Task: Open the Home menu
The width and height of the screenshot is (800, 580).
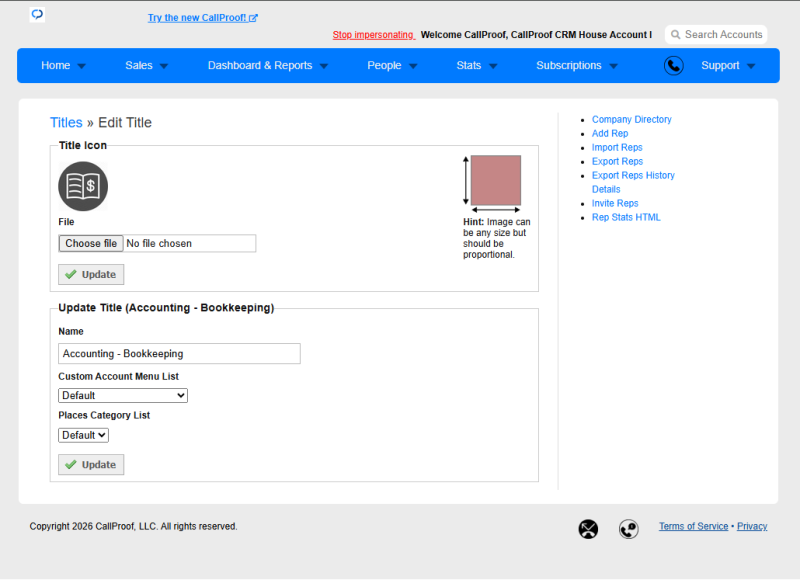Action: tap(56, 65)
